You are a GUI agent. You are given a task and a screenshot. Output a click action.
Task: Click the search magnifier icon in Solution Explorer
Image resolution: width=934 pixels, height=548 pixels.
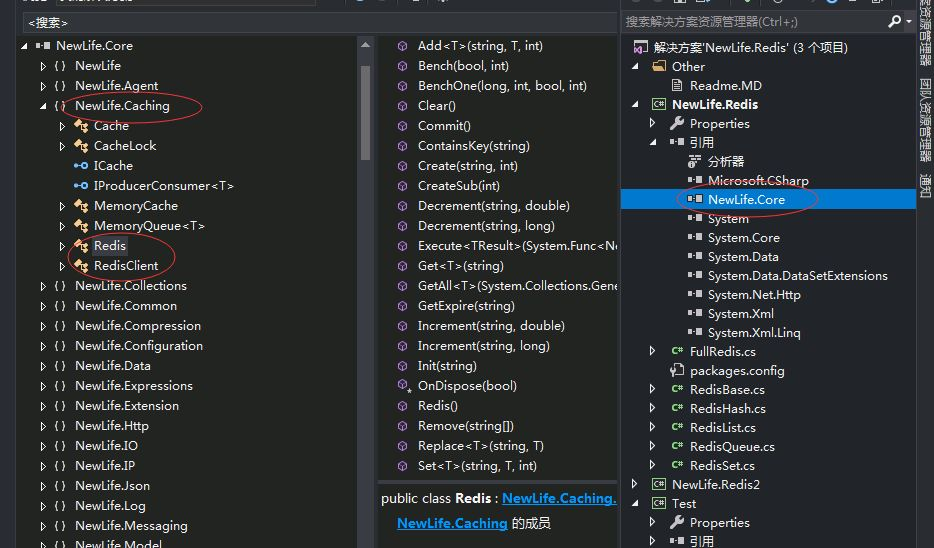click(894, 21)
